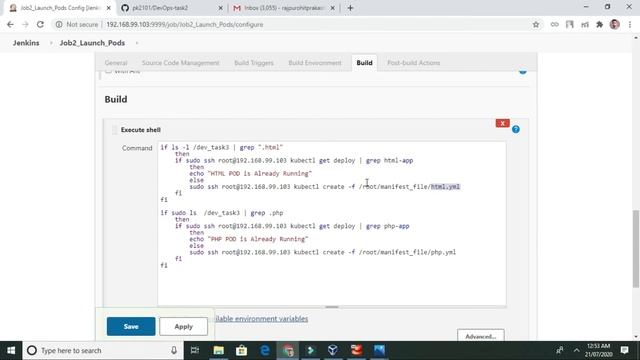
Task: Delete the Execute shell build step
Action: [502, 123]
